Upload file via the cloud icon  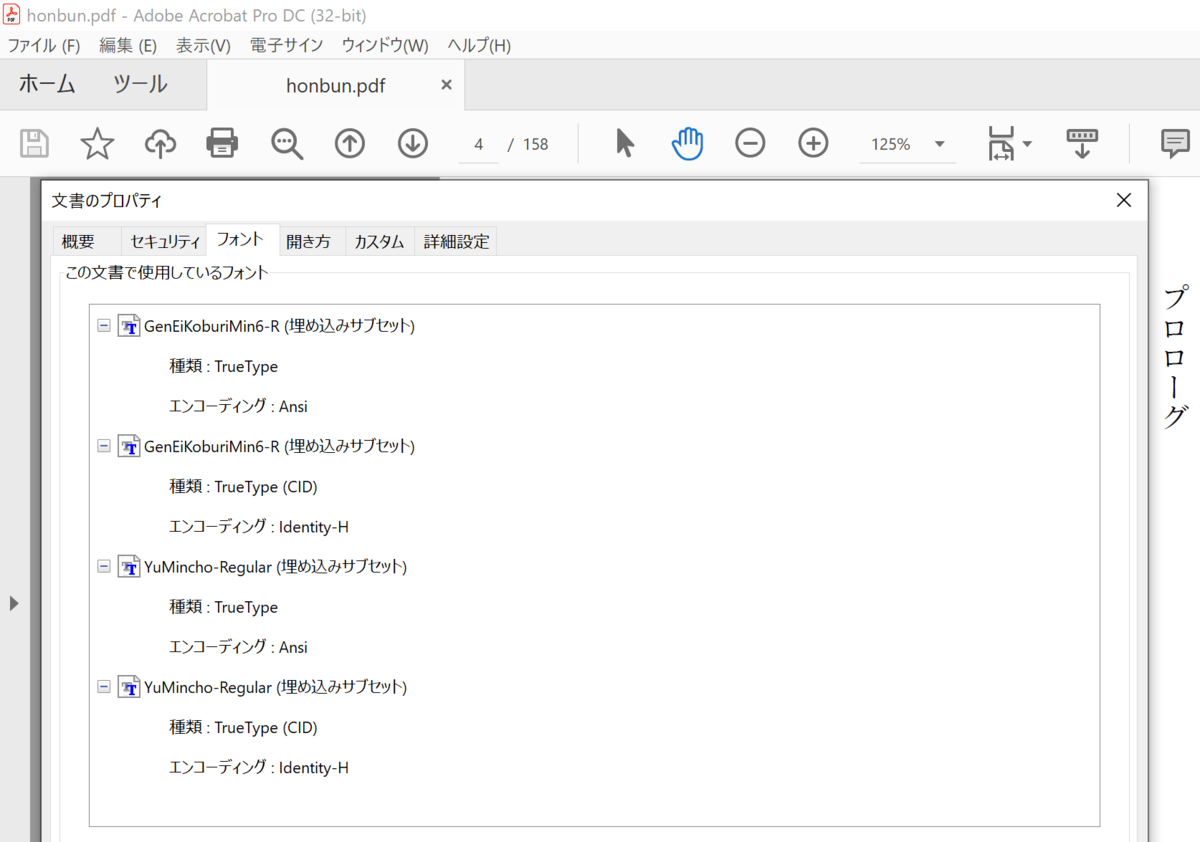(x=160, y=144)
